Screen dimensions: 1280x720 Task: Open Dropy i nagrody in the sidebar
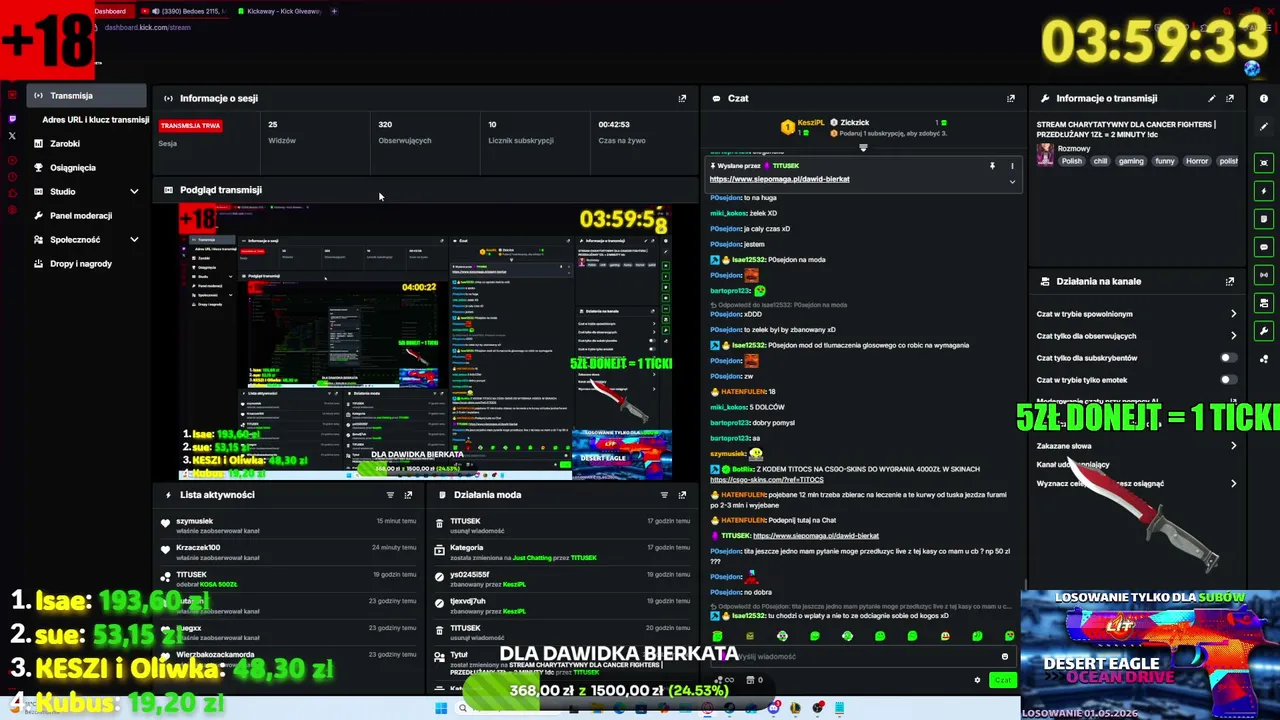(x=80, y=264)
